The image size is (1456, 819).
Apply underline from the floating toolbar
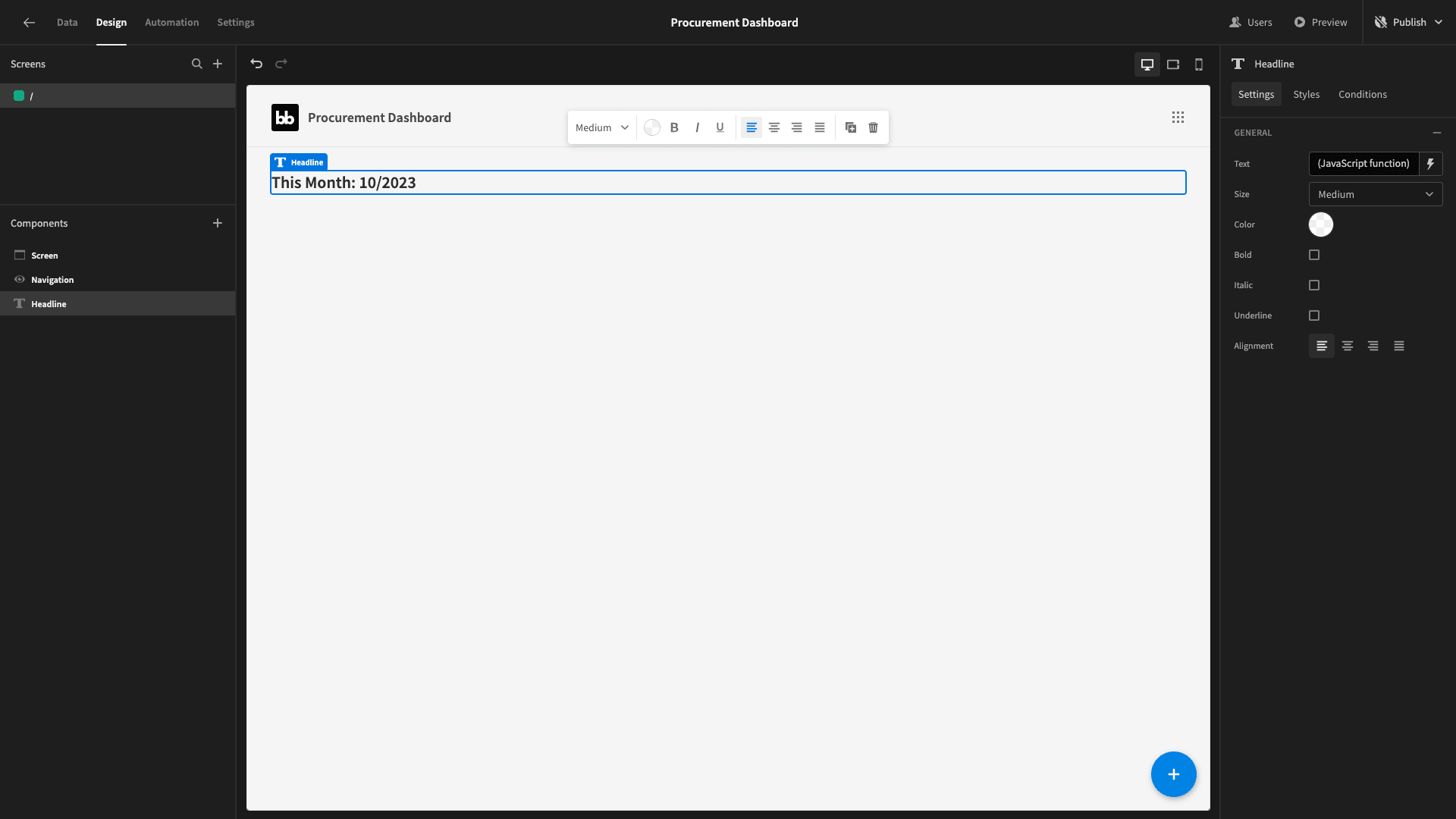(720, 127)
